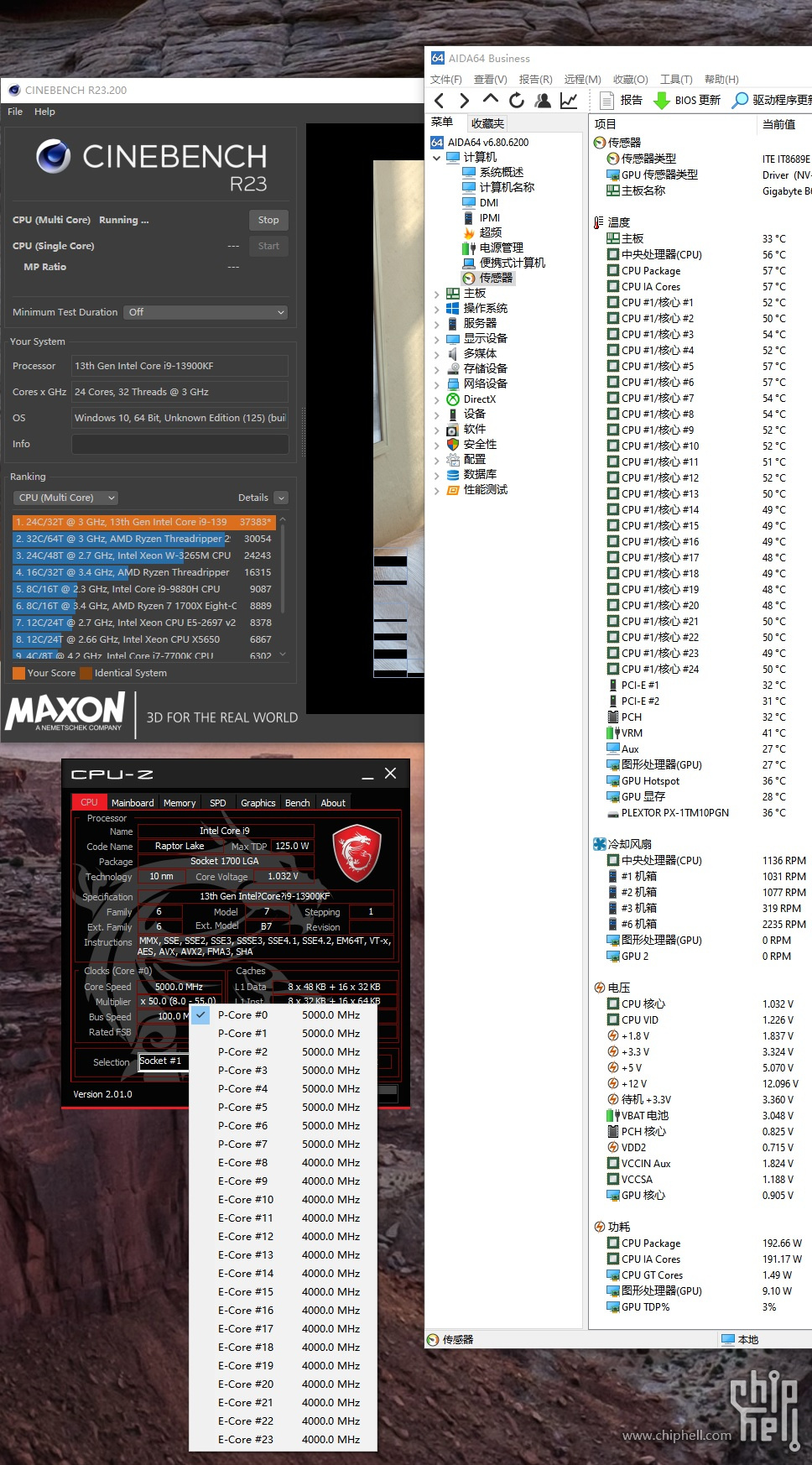Open AIDA64 帮助(H) menu
This screenshot has width=812, height=1465.
click(x=721, y=80)
